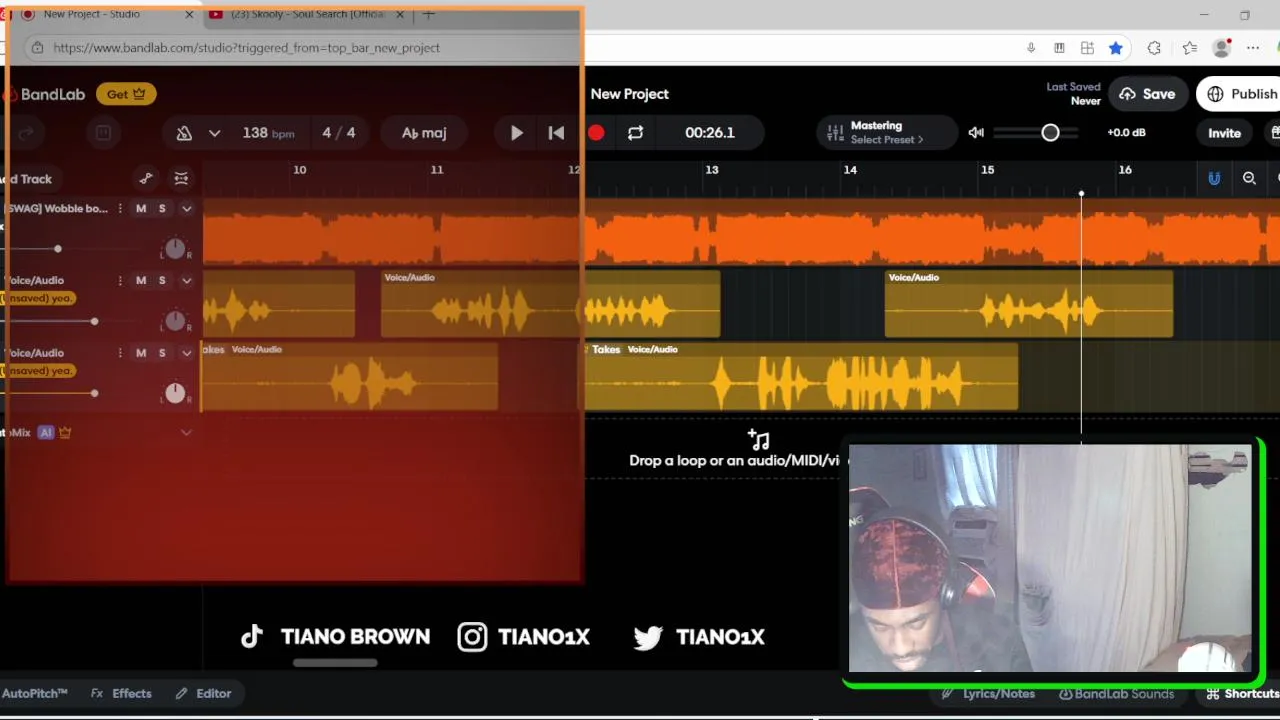Click the Get membership button
Image resolution: width=1280 pixels, height=720 pixels.
pyautogui.click(x=126, y=94)
